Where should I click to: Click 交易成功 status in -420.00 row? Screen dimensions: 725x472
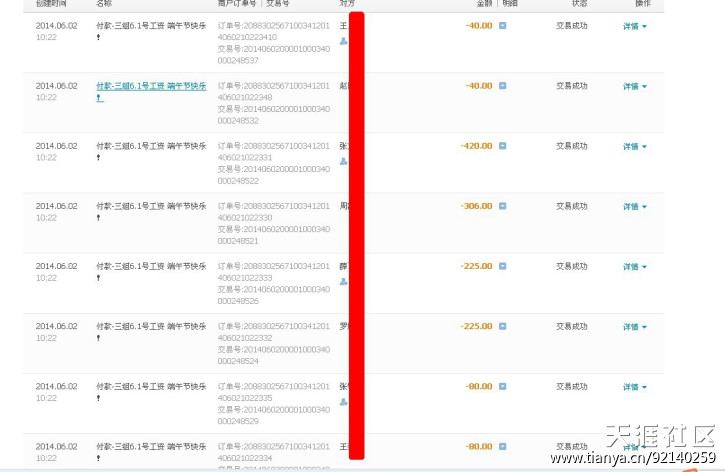click(x=572, y=146)
